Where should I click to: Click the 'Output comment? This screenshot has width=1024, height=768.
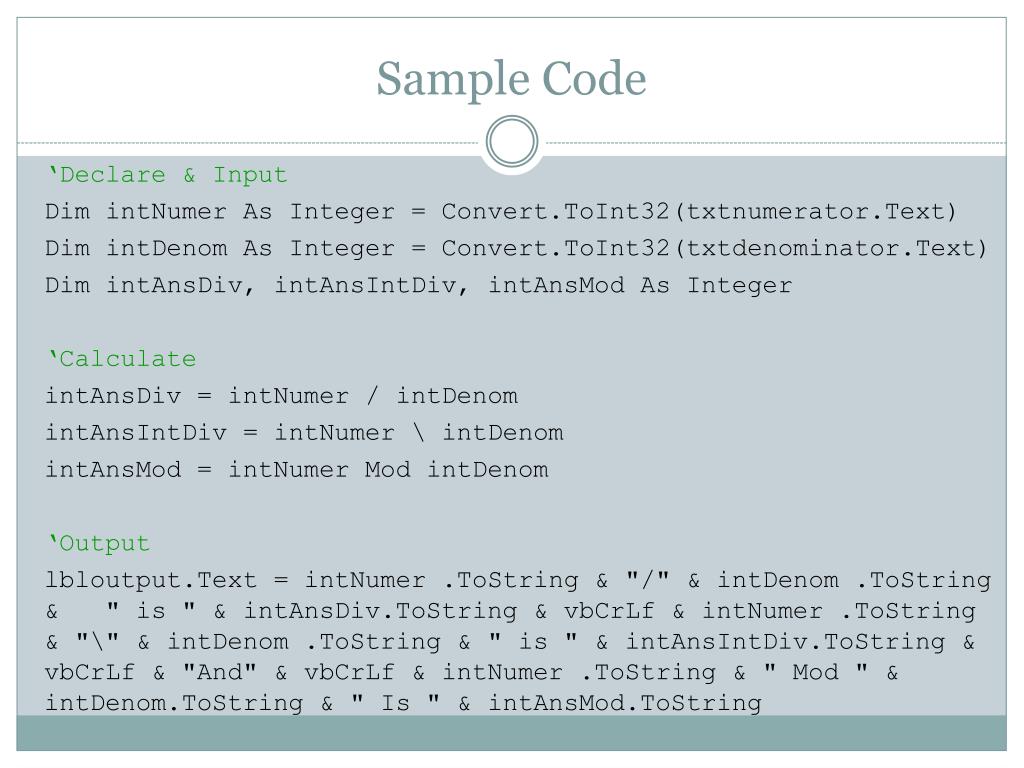click(98, 543)
